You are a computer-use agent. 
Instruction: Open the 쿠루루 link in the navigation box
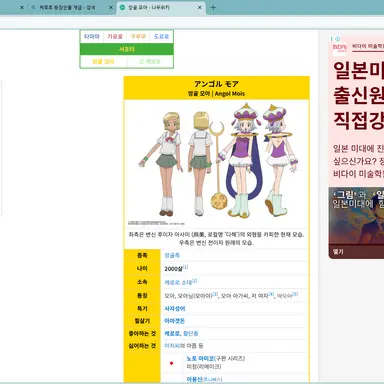tap(138, 36)
